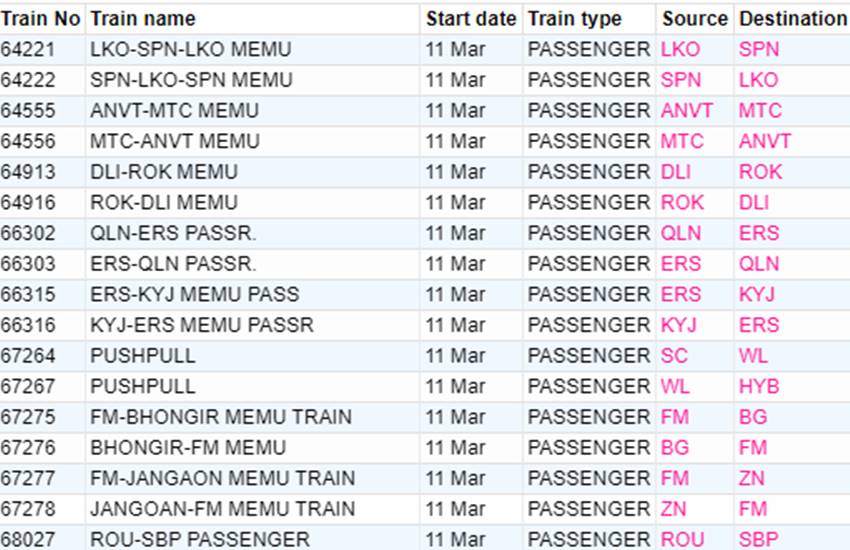Select the Source column header
Image resolution: width=850 pixels, height=550 pixels.
(x=695, y=18)
